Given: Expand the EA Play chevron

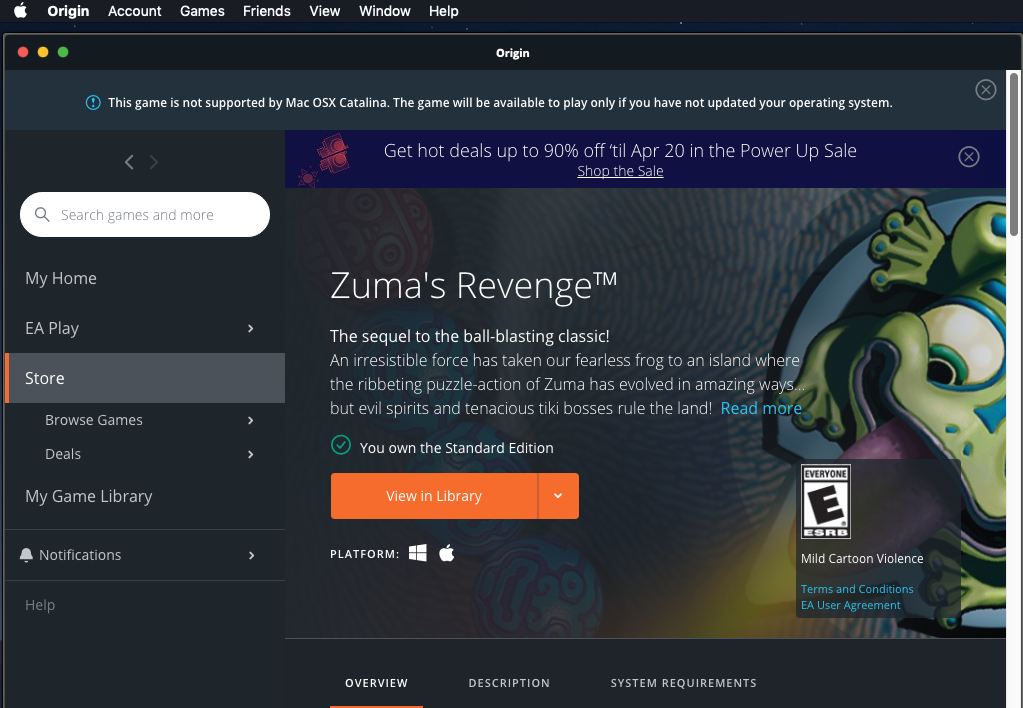Looking at the screenshot, I should [251, 328].
